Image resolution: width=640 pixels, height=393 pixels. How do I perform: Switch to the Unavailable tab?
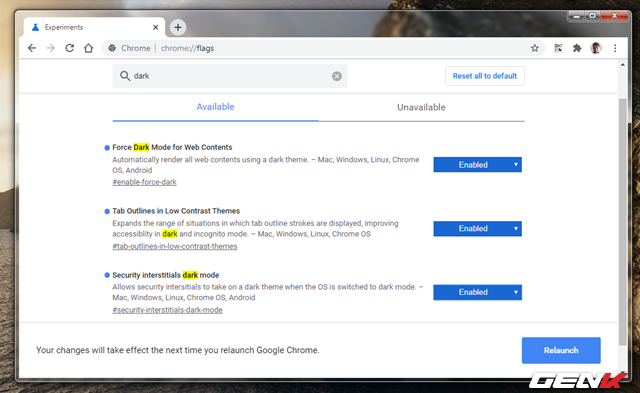click(421, 107)
